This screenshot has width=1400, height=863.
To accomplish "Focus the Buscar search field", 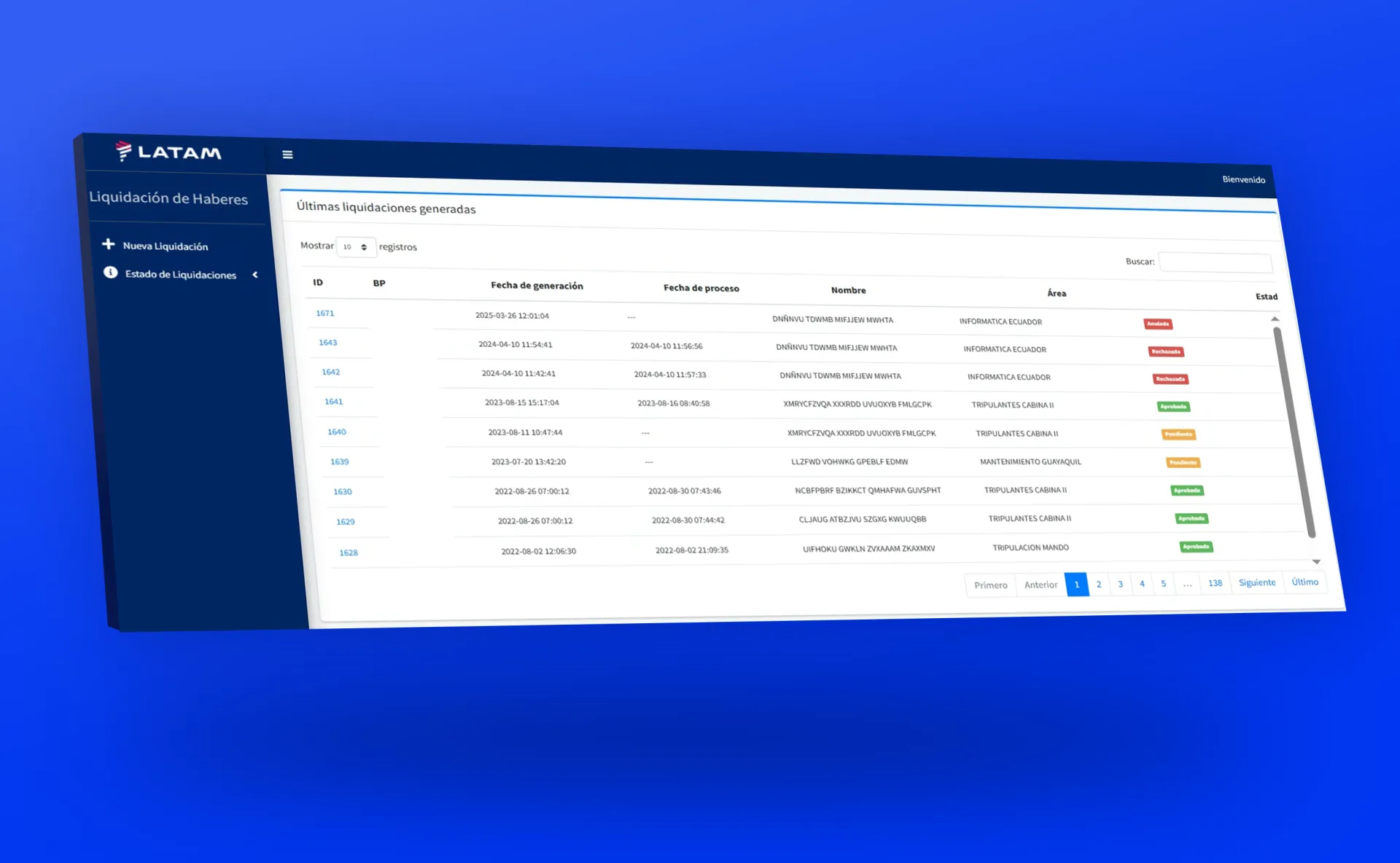I will coord(1215,262).
